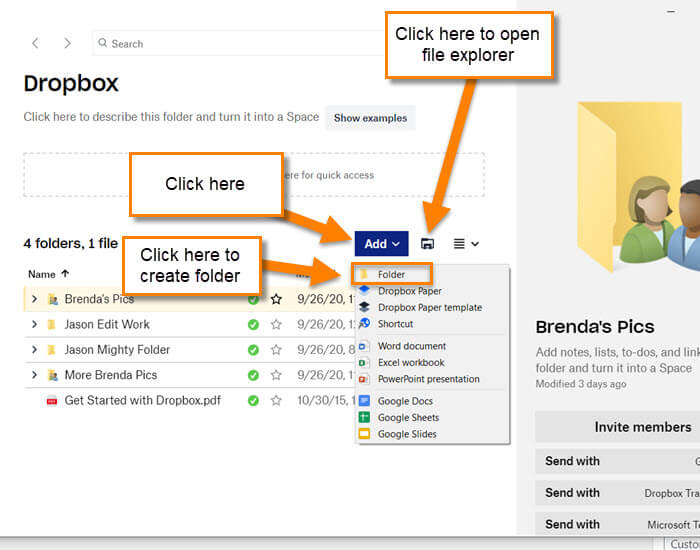Click the Invite members button
This screenshot has width=700, height=550.
618,427
